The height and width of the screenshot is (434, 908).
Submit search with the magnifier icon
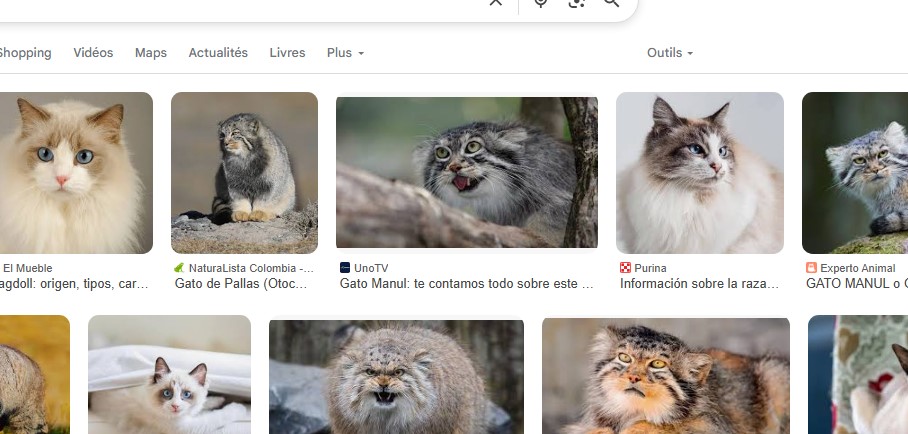tap(612, 2)
